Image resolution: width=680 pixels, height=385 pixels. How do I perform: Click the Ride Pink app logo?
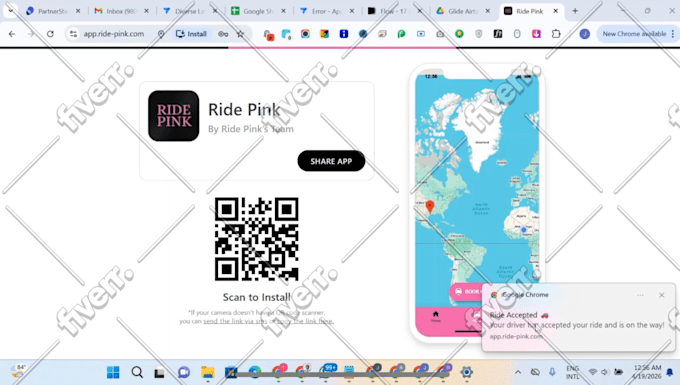coord(173,116)
